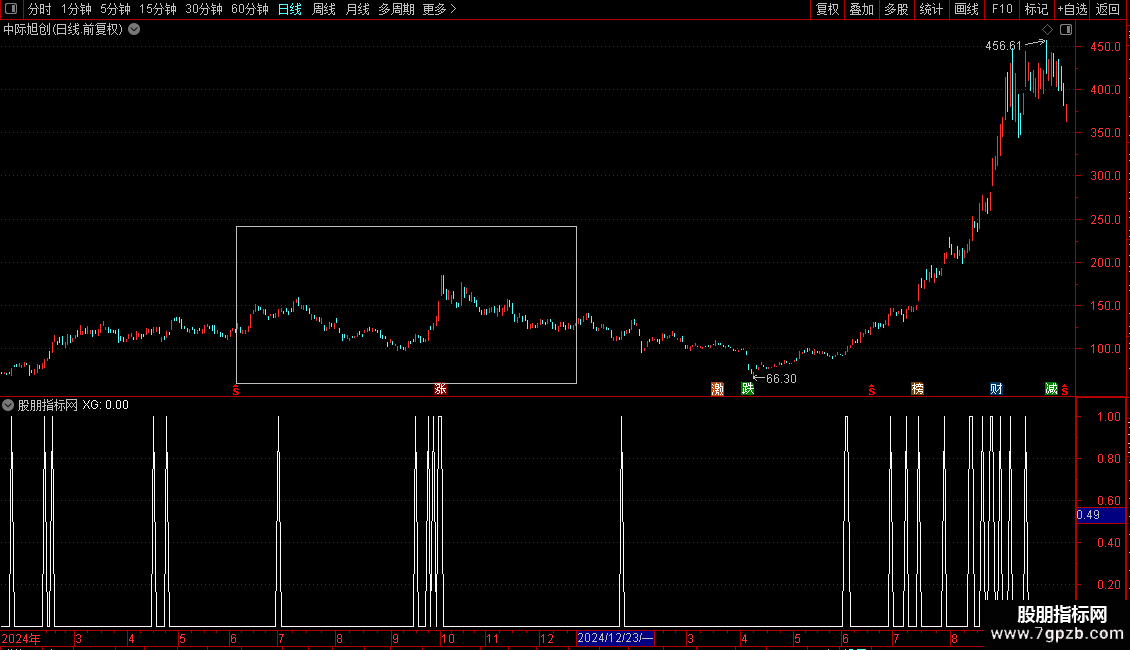Select the 60分钟 period tab
The image size is (1130, 650).
pyautogui.click(x=249, y=9)
